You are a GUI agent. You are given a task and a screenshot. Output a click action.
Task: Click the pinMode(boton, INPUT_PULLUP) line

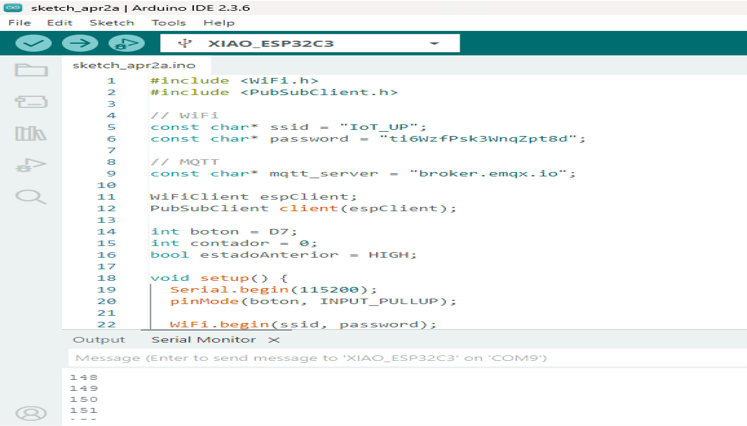pos(313,301)
